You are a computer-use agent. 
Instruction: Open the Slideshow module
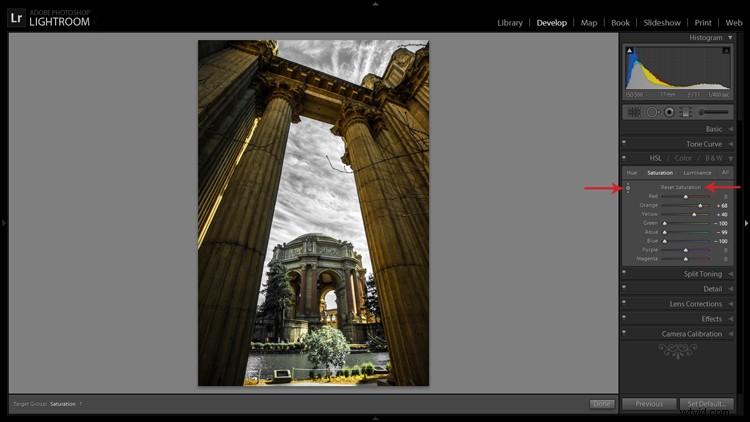pos(662,22)
